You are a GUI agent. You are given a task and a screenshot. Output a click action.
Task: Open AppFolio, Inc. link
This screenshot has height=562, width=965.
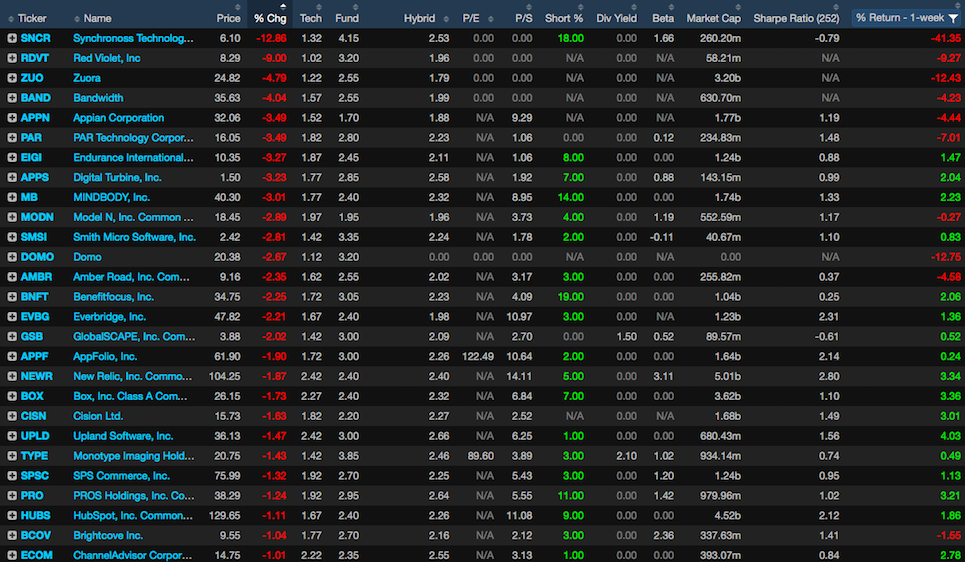coord(105,356)
